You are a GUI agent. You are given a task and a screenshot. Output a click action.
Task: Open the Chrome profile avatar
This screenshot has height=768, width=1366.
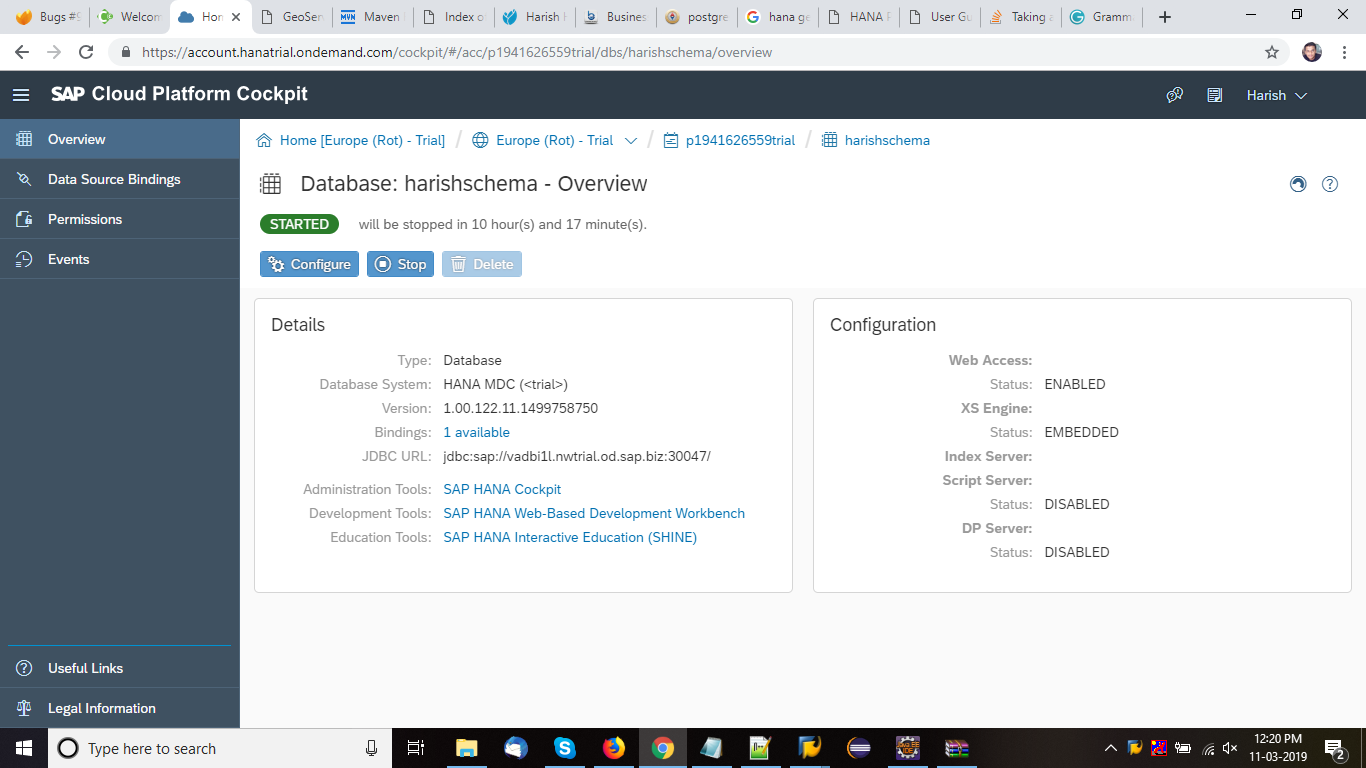[1312, 52]
